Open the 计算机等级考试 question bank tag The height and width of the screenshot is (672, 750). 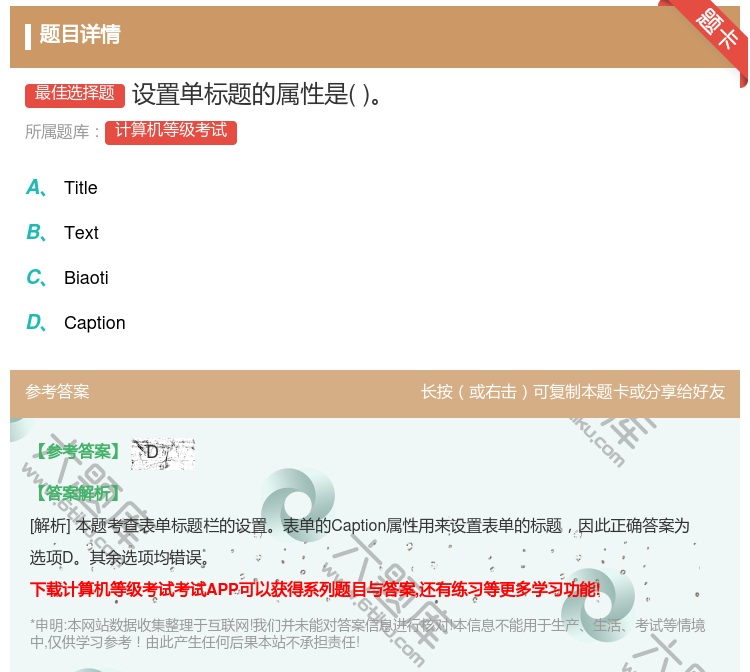171,132
